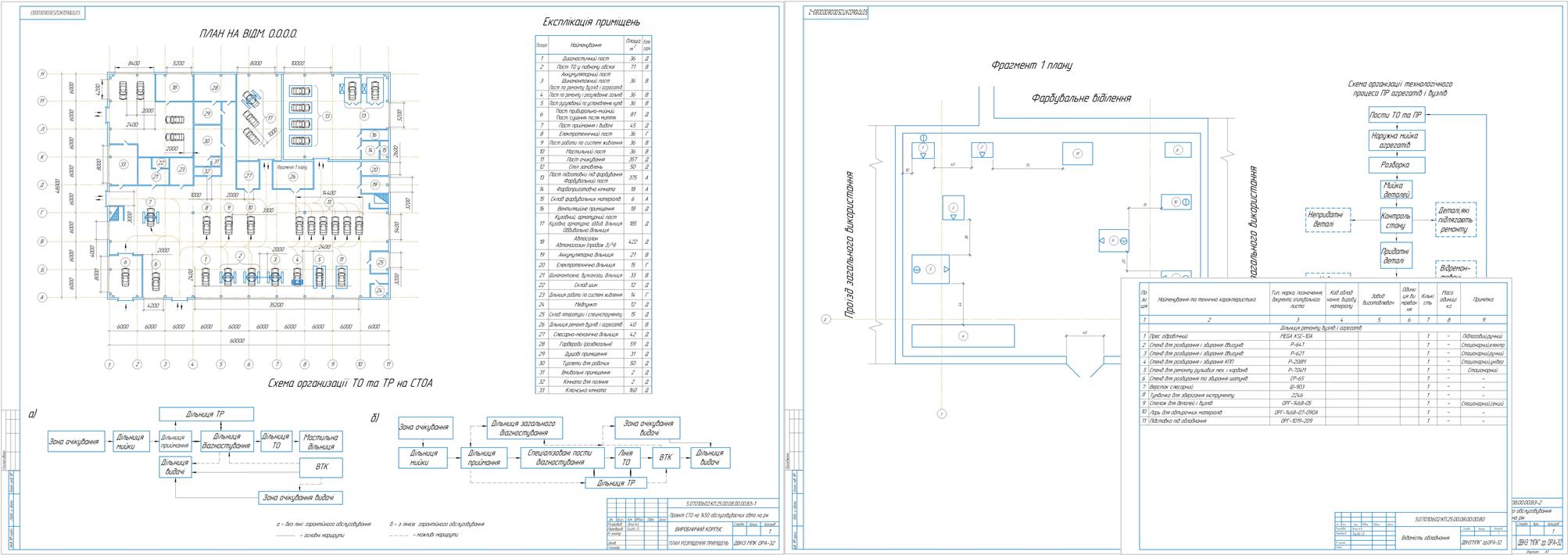The height and width of the screenshot is (555, 1568).
Task: Select the 'Дільниця ТО' flowchart block
Action: pos(276,442)
